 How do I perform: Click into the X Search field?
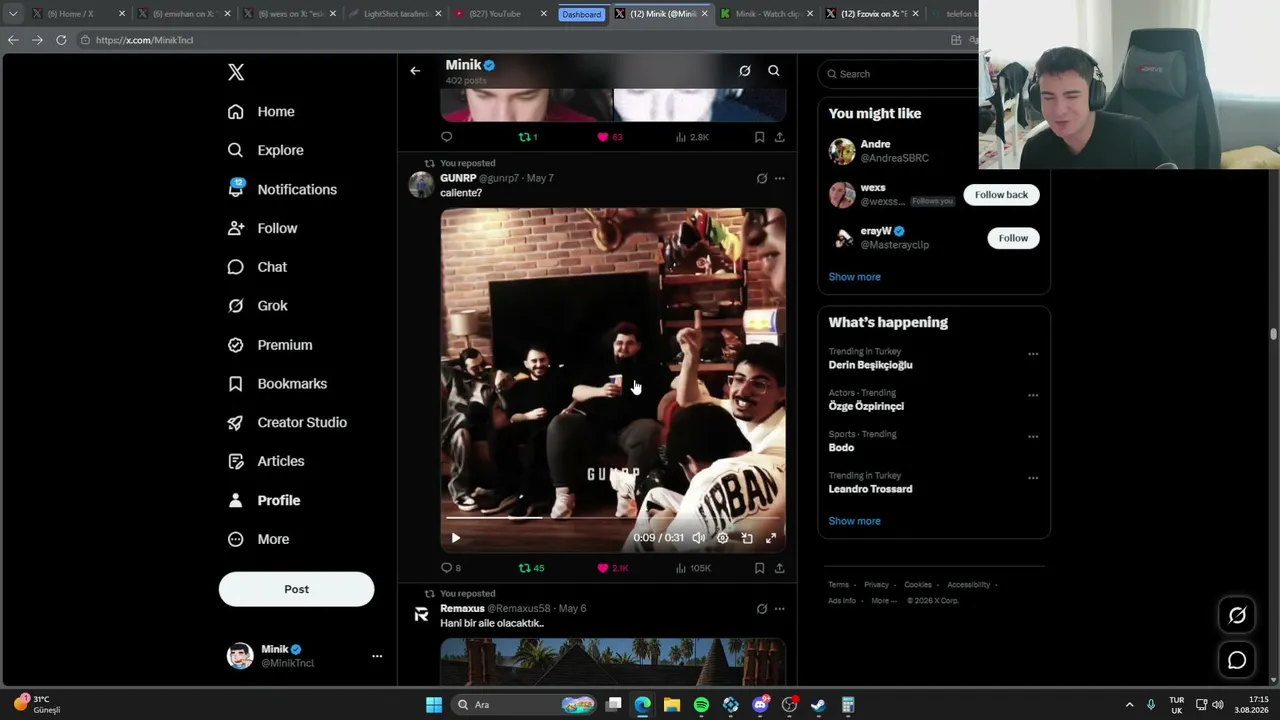tap(898, 74)
